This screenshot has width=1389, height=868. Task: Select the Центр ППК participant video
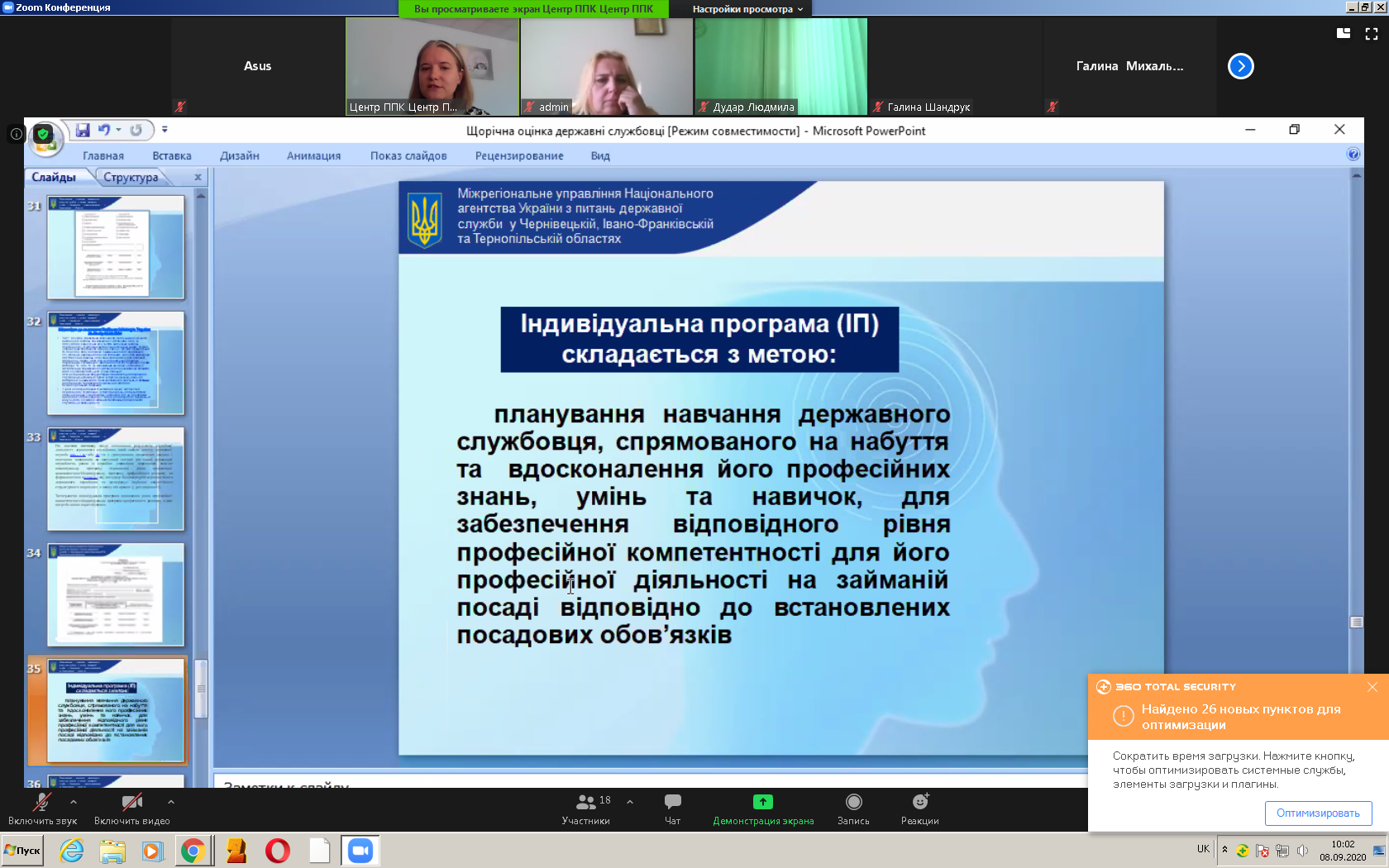click(432, 66)
